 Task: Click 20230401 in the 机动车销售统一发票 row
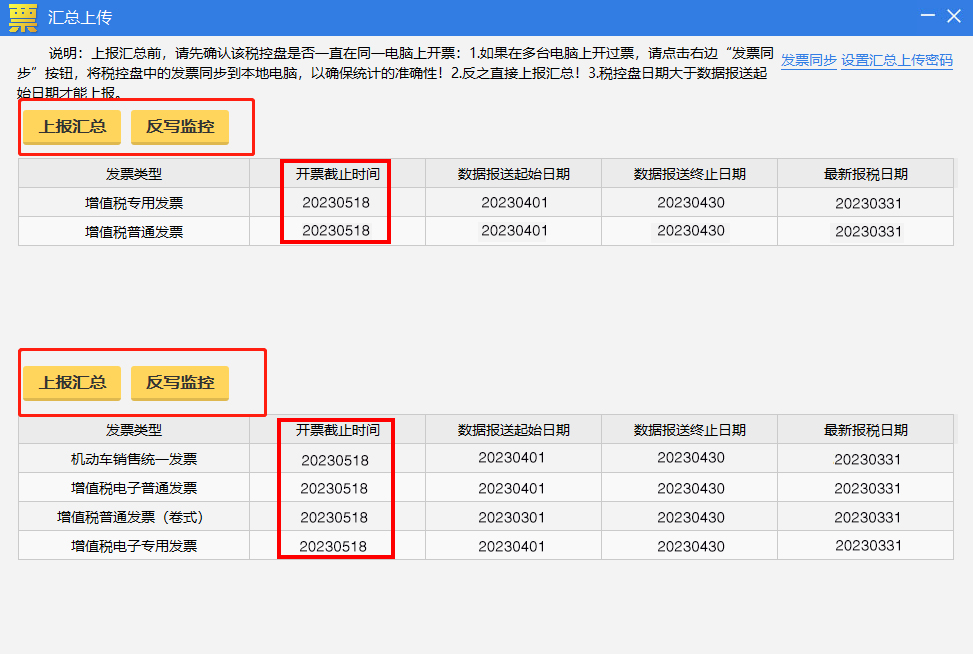511,458
